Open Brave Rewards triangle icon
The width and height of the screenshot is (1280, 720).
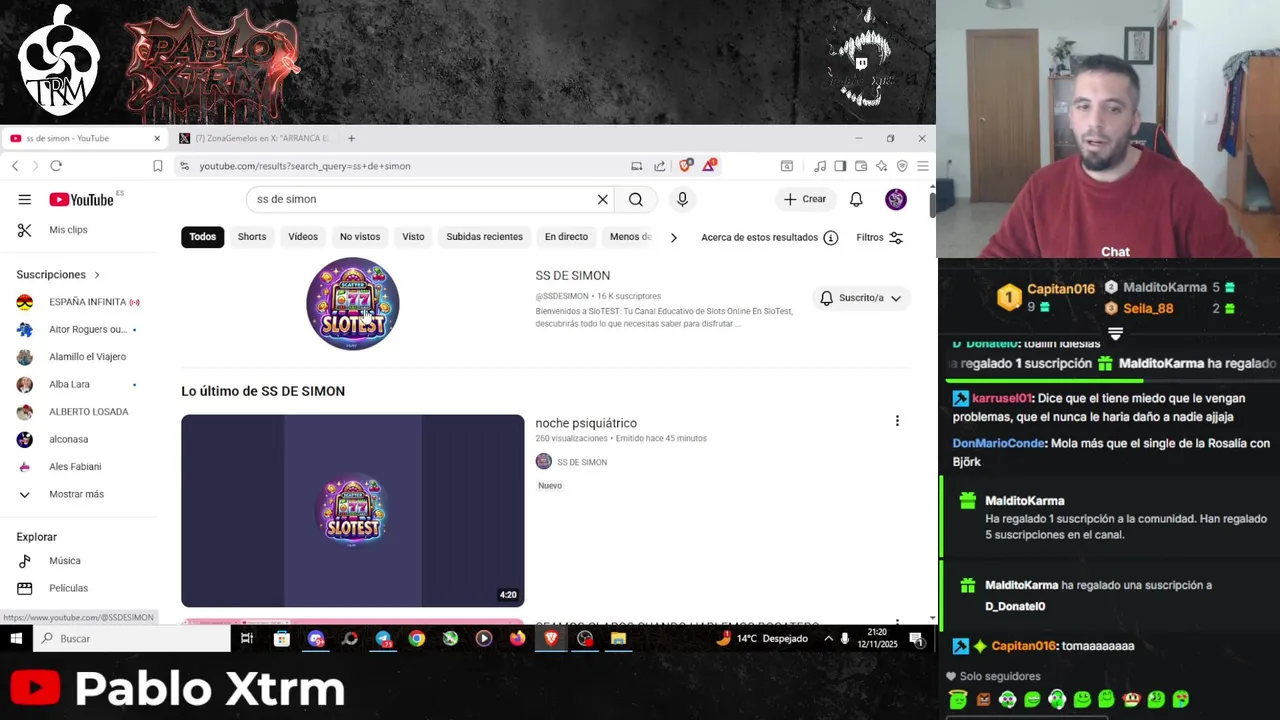pos(709,165)
